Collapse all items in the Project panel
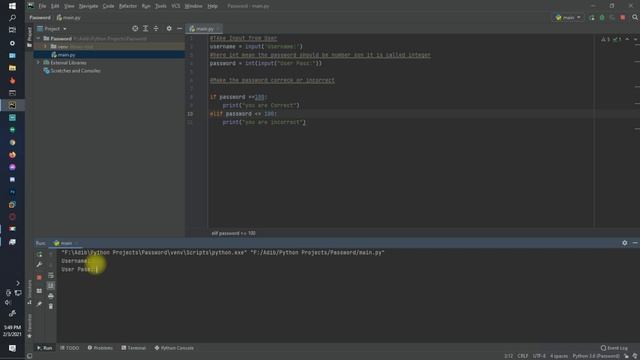 point(156,29)
